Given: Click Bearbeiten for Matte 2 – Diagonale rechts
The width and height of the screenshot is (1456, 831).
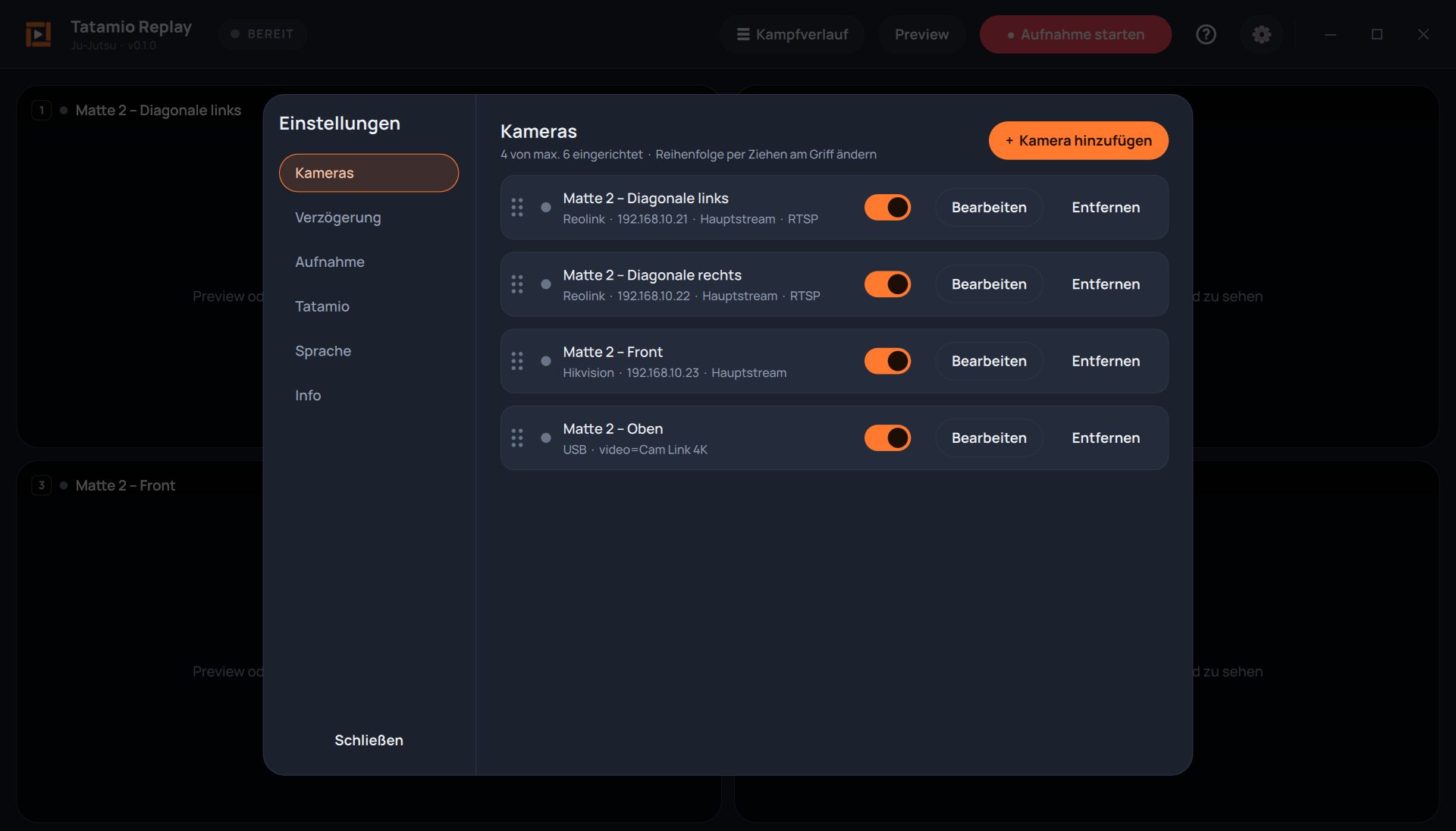Looking at the screenshot, I should click(x=989, y=284).
